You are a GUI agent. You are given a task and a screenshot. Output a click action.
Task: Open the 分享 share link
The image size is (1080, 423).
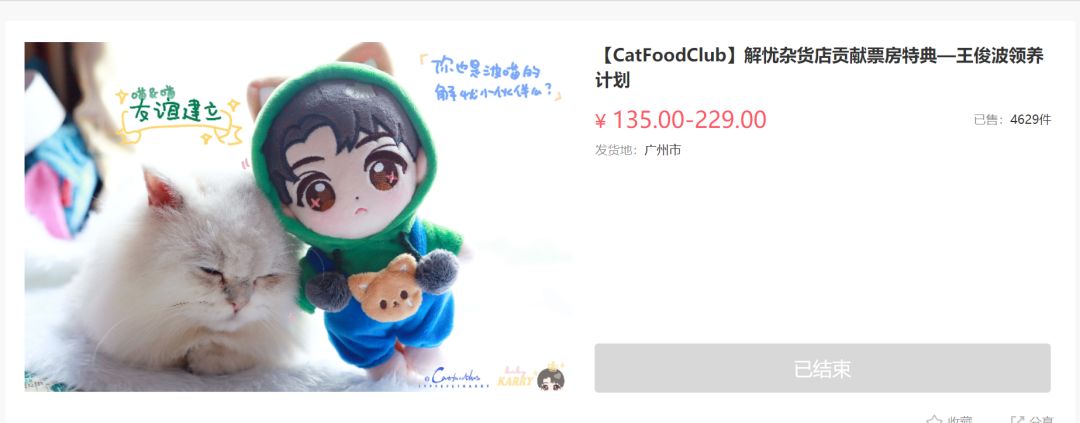tap(1041, 420)
